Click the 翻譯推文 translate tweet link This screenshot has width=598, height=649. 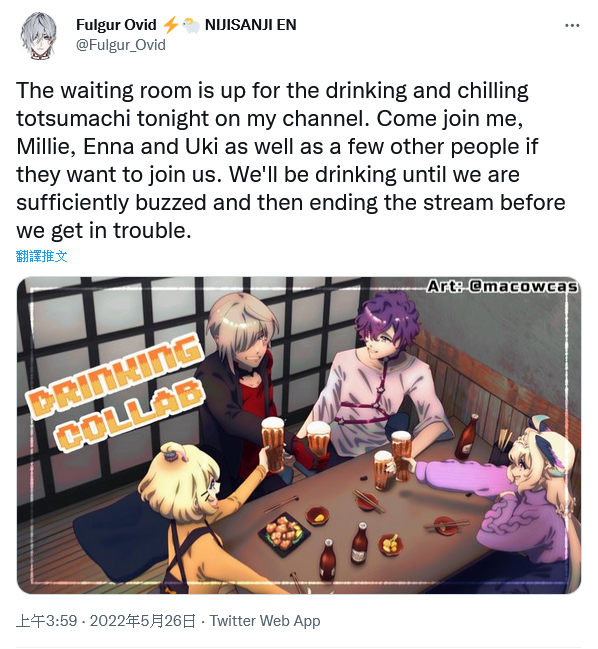41,256
